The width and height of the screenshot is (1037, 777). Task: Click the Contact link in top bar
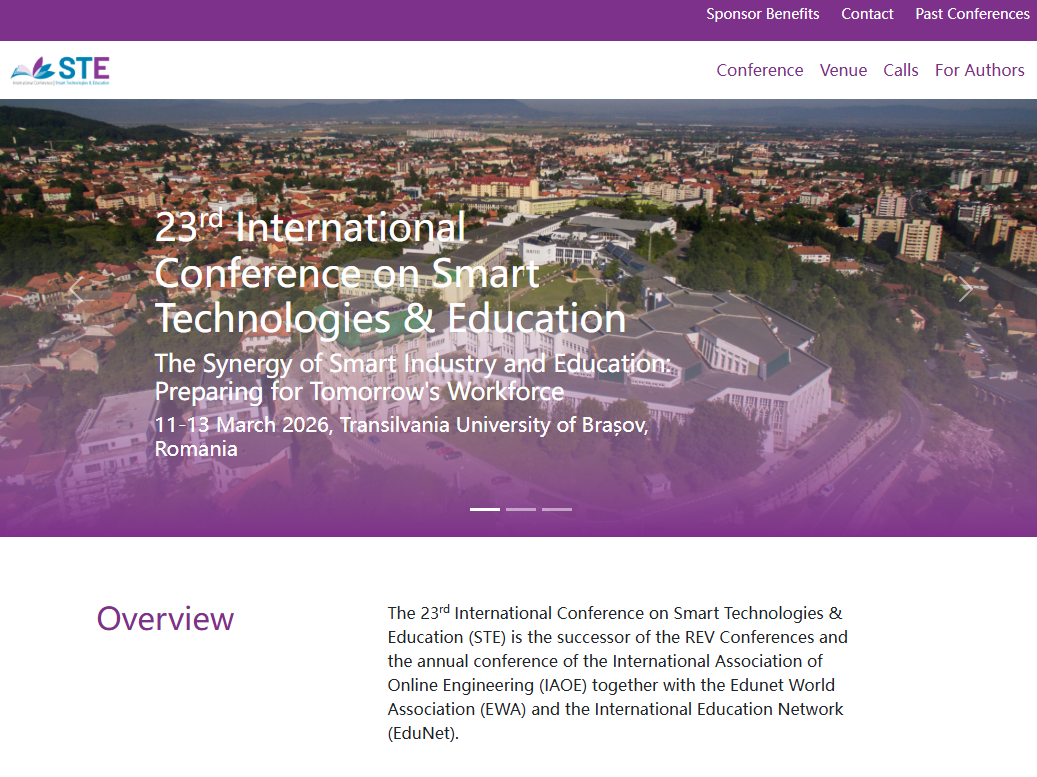click(867, 14)
